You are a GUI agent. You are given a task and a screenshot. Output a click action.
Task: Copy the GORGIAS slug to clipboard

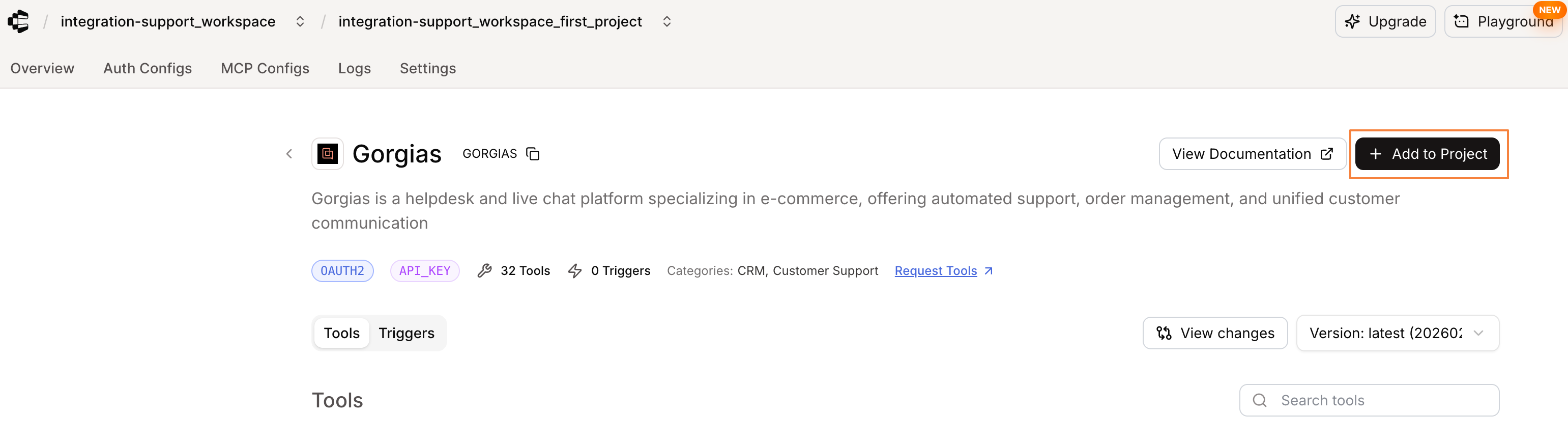(533, 154)
